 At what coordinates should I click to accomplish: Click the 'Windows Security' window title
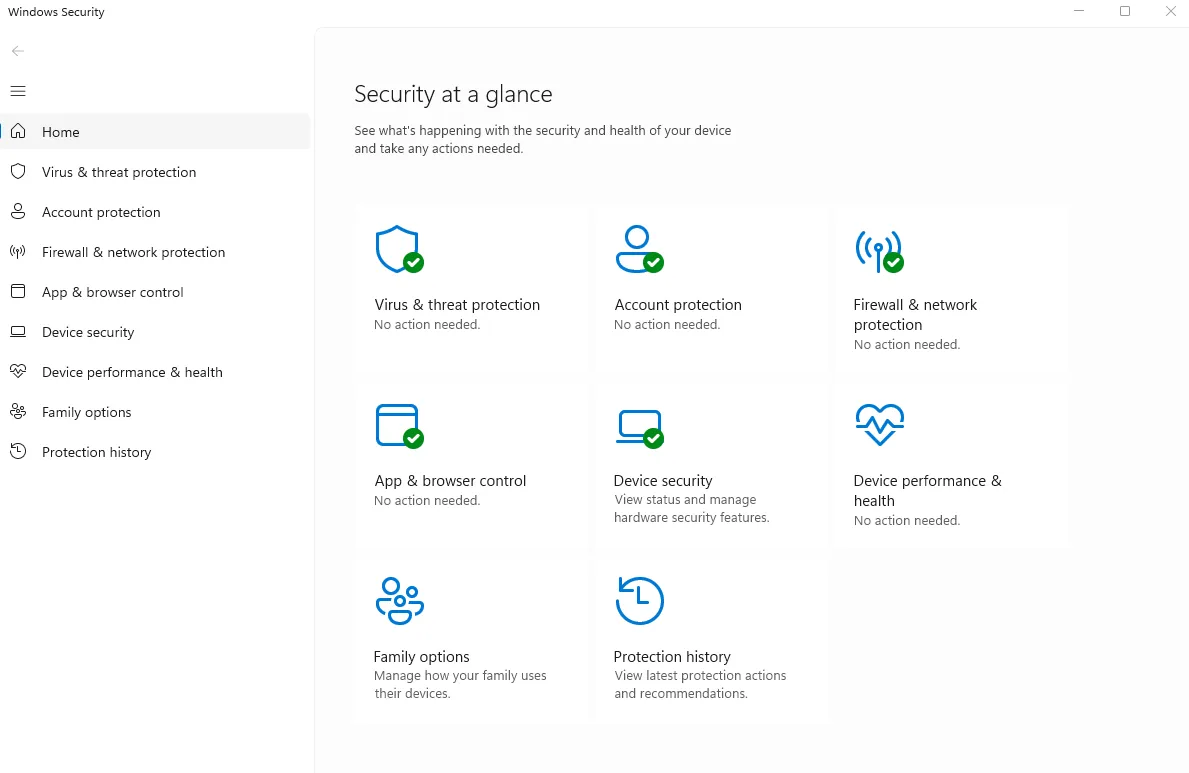click(x=56, y=12)
